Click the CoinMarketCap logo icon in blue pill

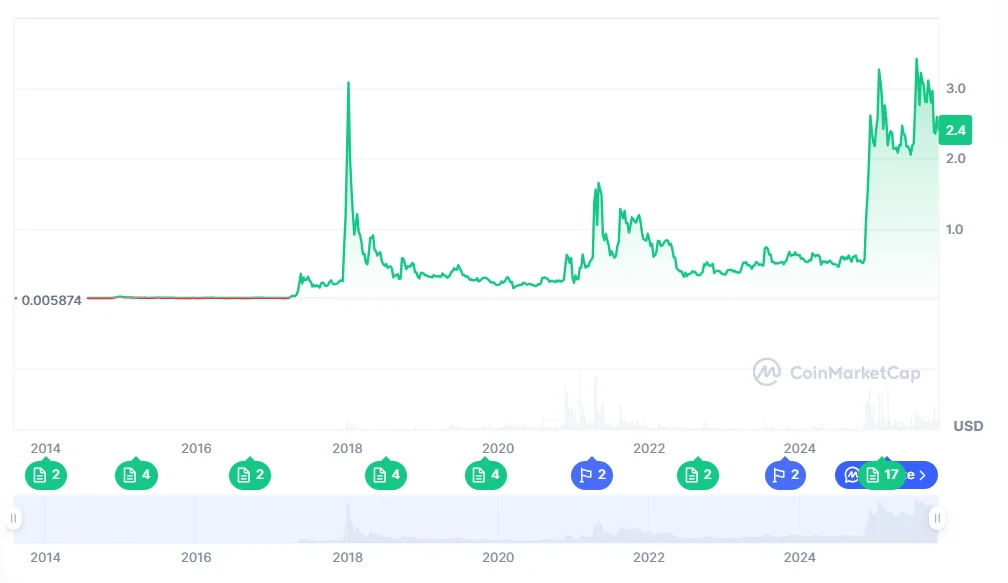coord(849,475)
